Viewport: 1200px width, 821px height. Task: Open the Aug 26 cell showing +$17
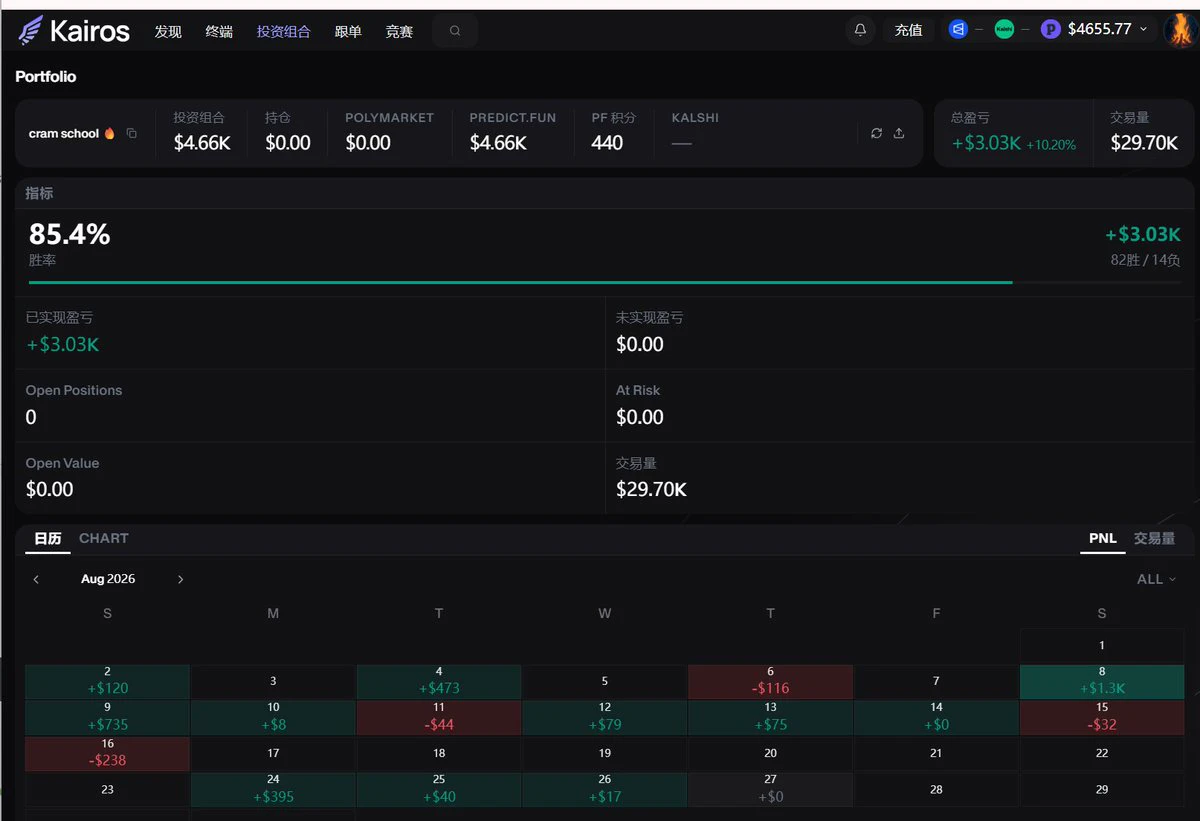click(x=605, y=789)
